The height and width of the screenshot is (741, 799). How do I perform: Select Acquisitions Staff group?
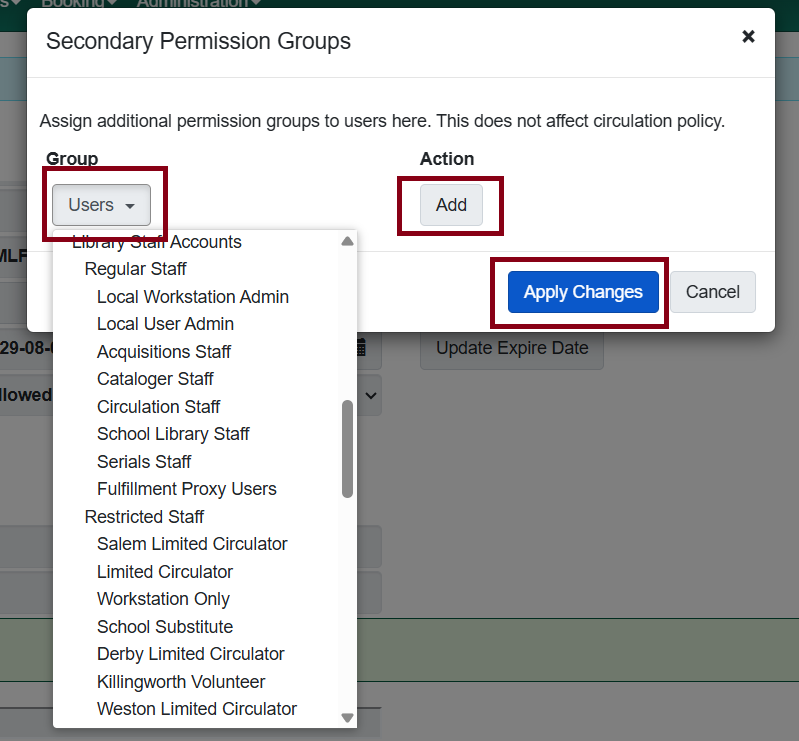click(164, 352)
